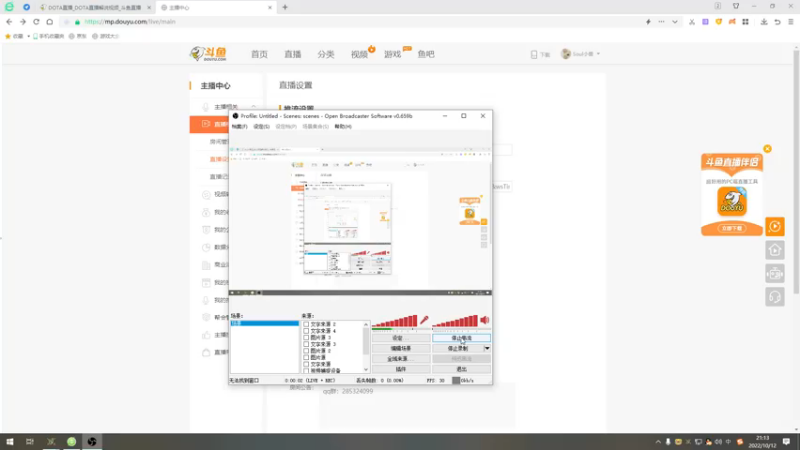
Task: Click the house floating side icon
Action: point(774,250)
